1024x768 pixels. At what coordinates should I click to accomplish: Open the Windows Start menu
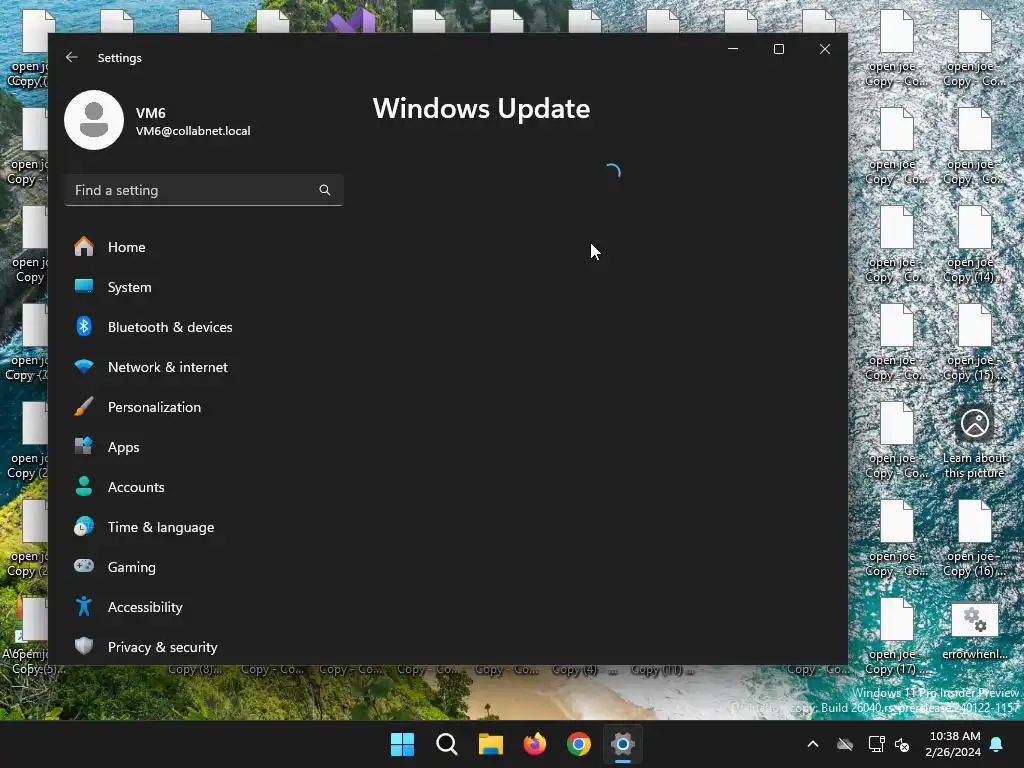pos(402,744)
